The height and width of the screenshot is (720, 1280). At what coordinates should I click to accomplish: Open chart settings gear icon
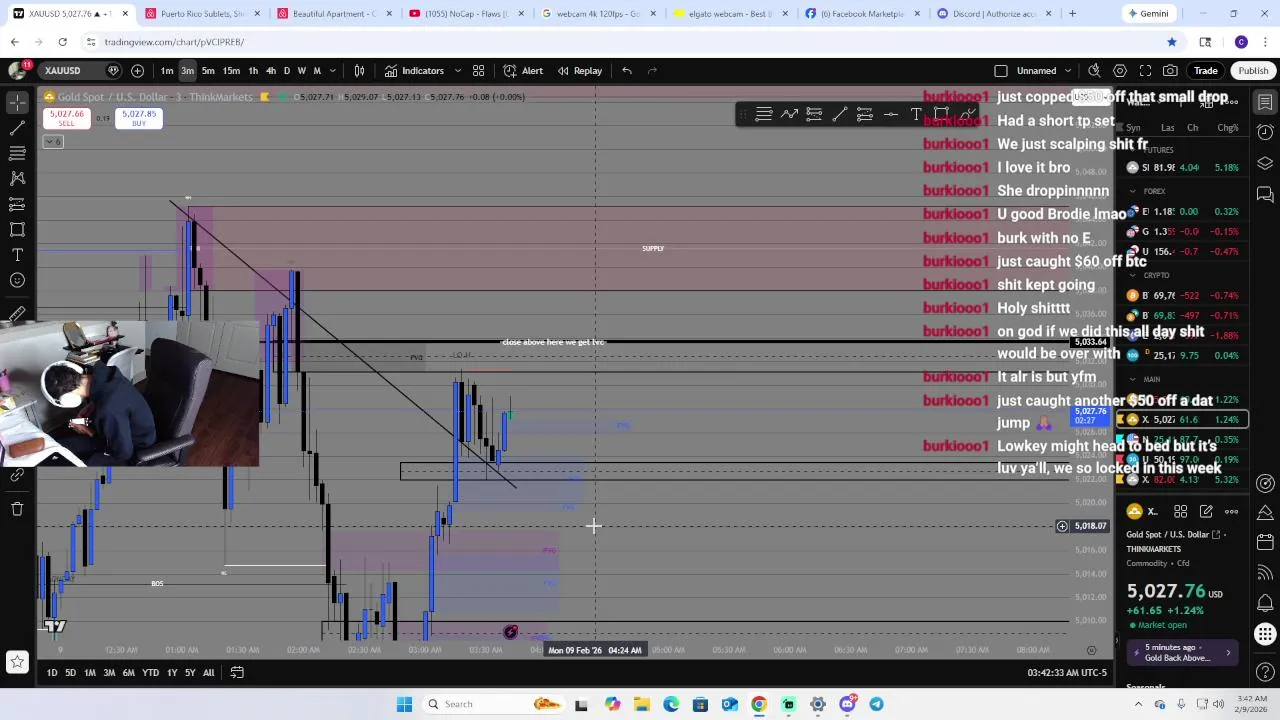1120,71
